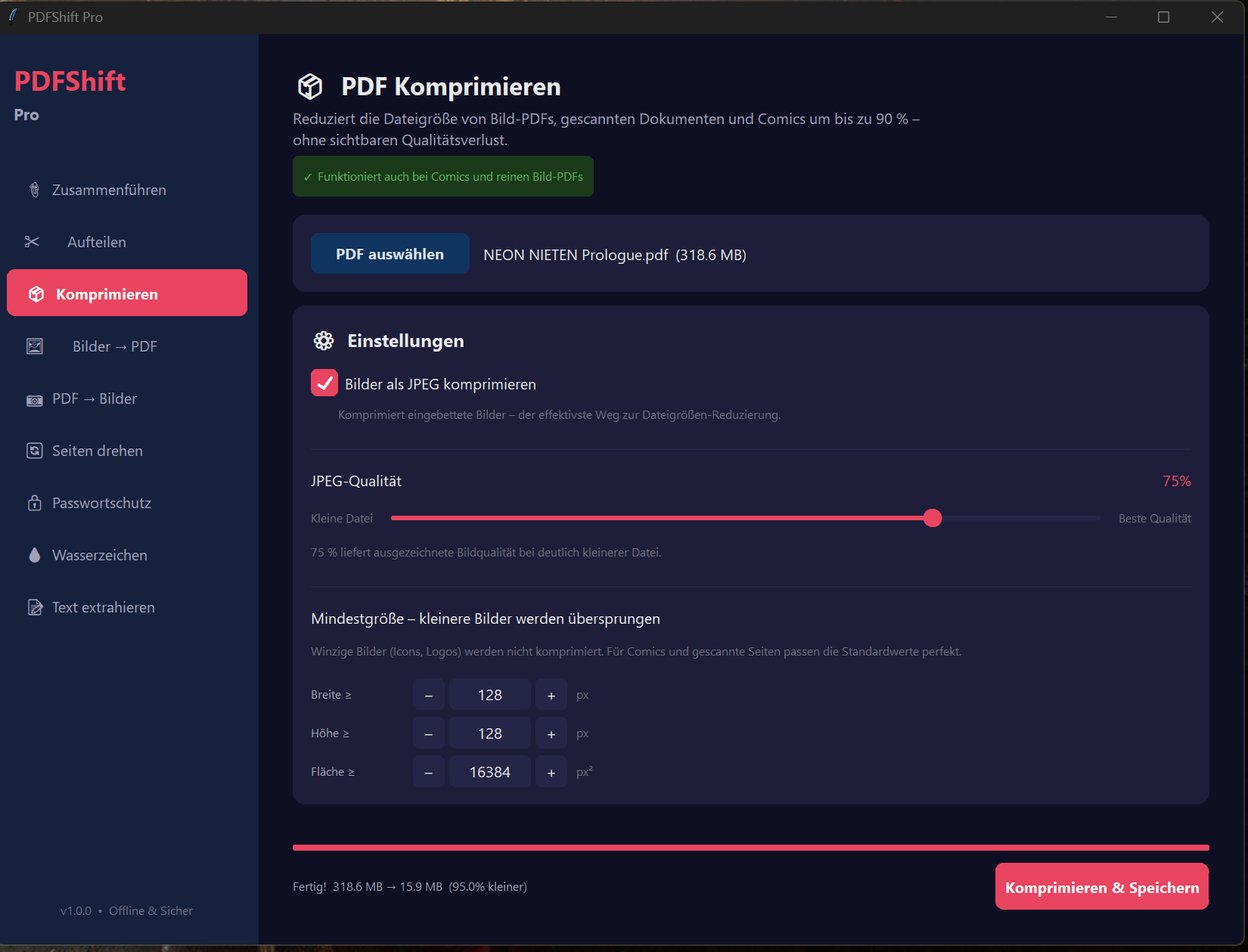Click the PDF auswählen button
The width and height of the screenshot is (1248, 952).
390,253
